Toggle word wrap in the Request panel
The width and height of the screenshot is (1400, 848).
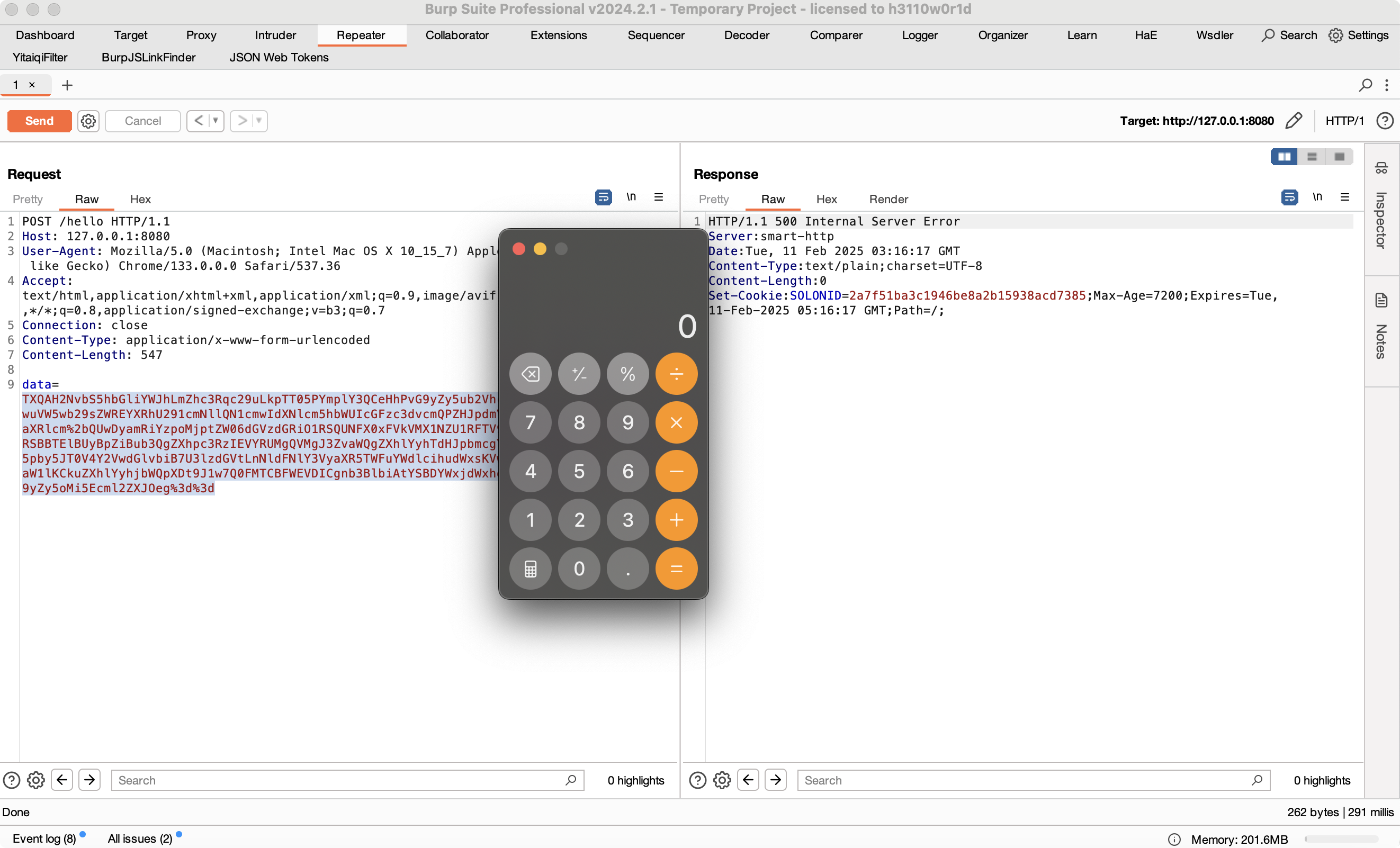tap(603, 197)
